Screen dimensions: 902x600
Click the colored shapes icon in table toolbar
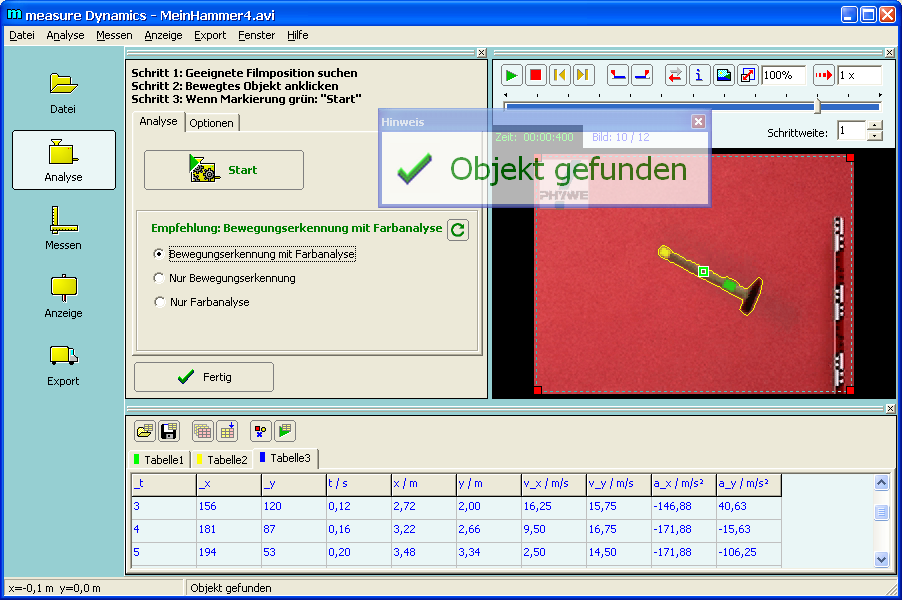261,431
